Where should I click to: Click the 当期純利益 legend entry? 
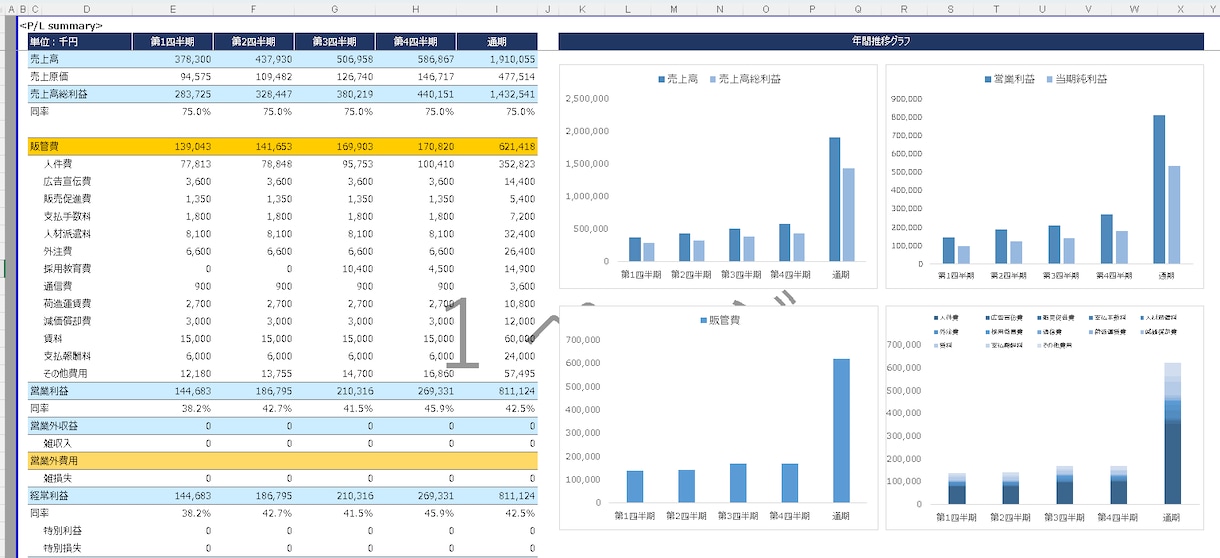click(x=1076, y=79)
